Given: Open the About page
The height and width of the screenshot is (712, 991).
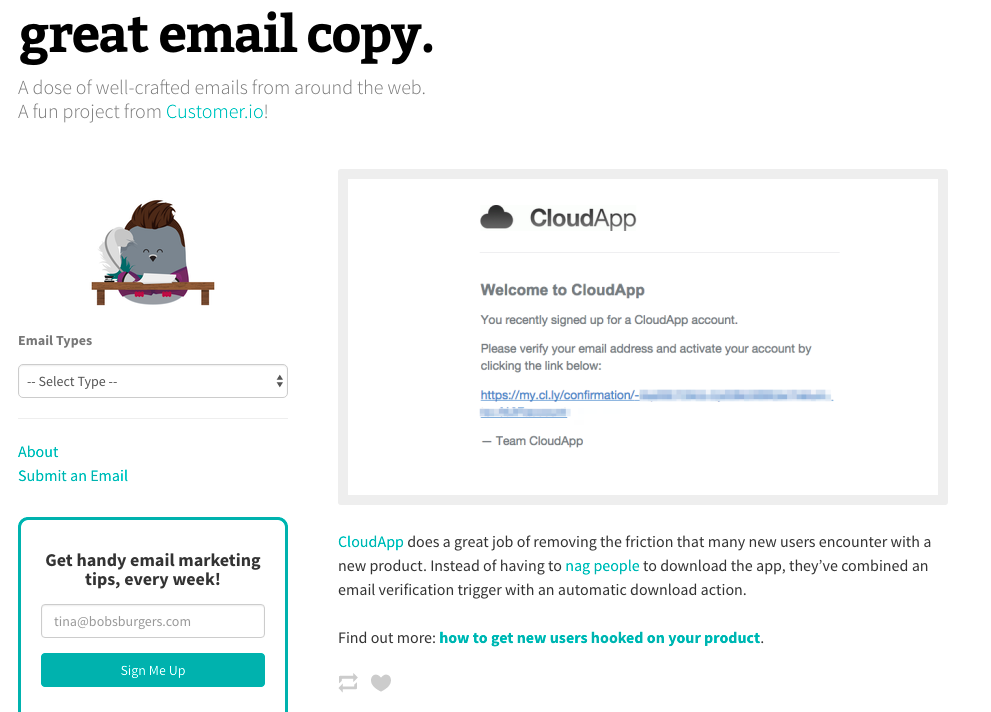Looking at the screenshot, I should pyautogui.click(x=38, y=452).
